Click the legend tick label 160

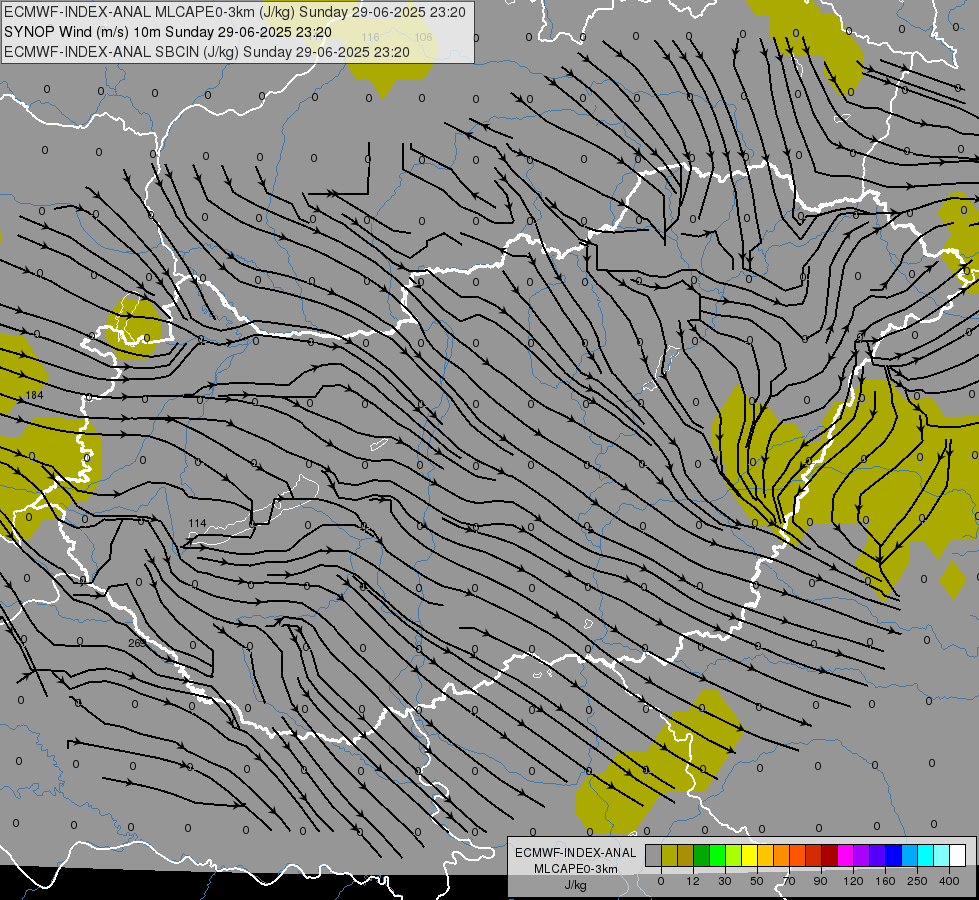[885, 881]
